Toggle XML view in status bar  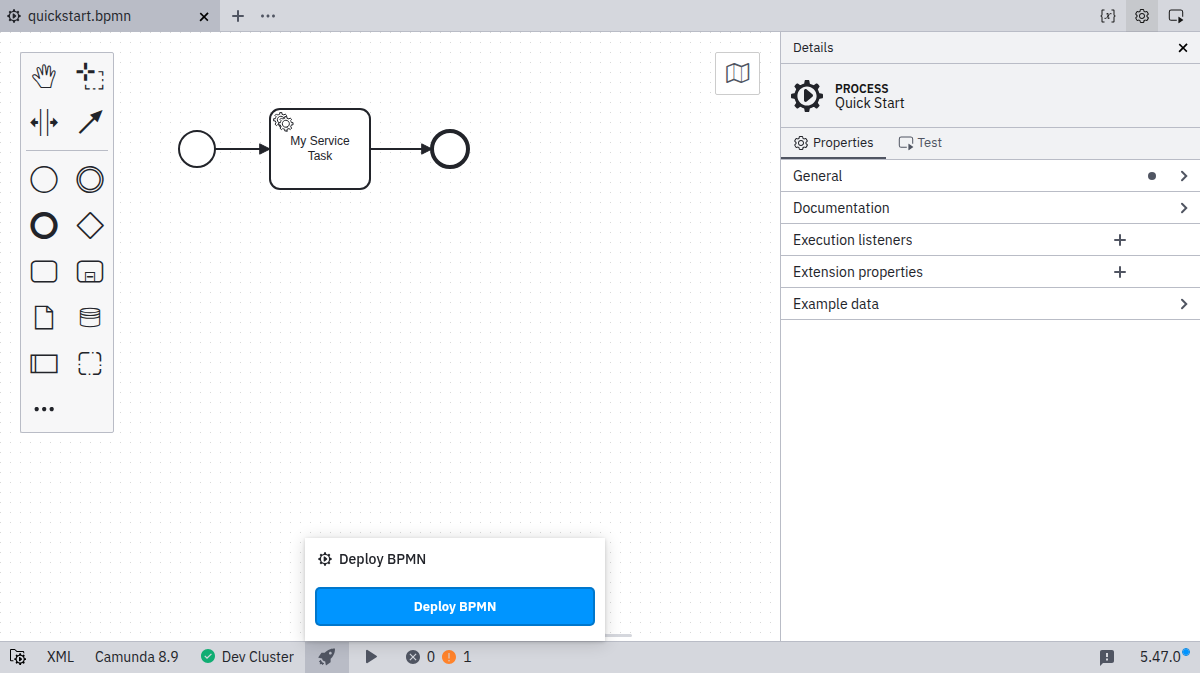pos(60,657)
